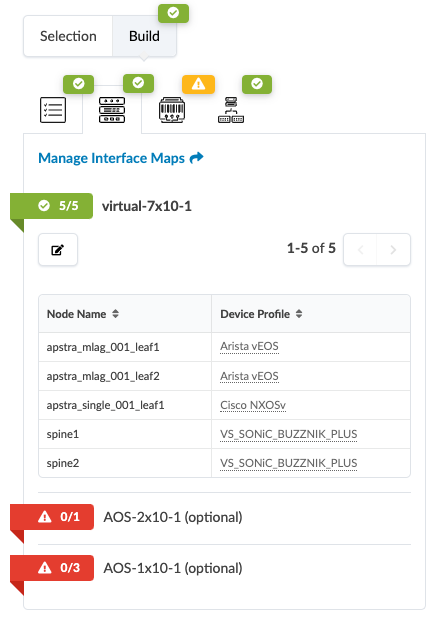
Task: Sort table by Node Name
Action: [x=115, y=314]
